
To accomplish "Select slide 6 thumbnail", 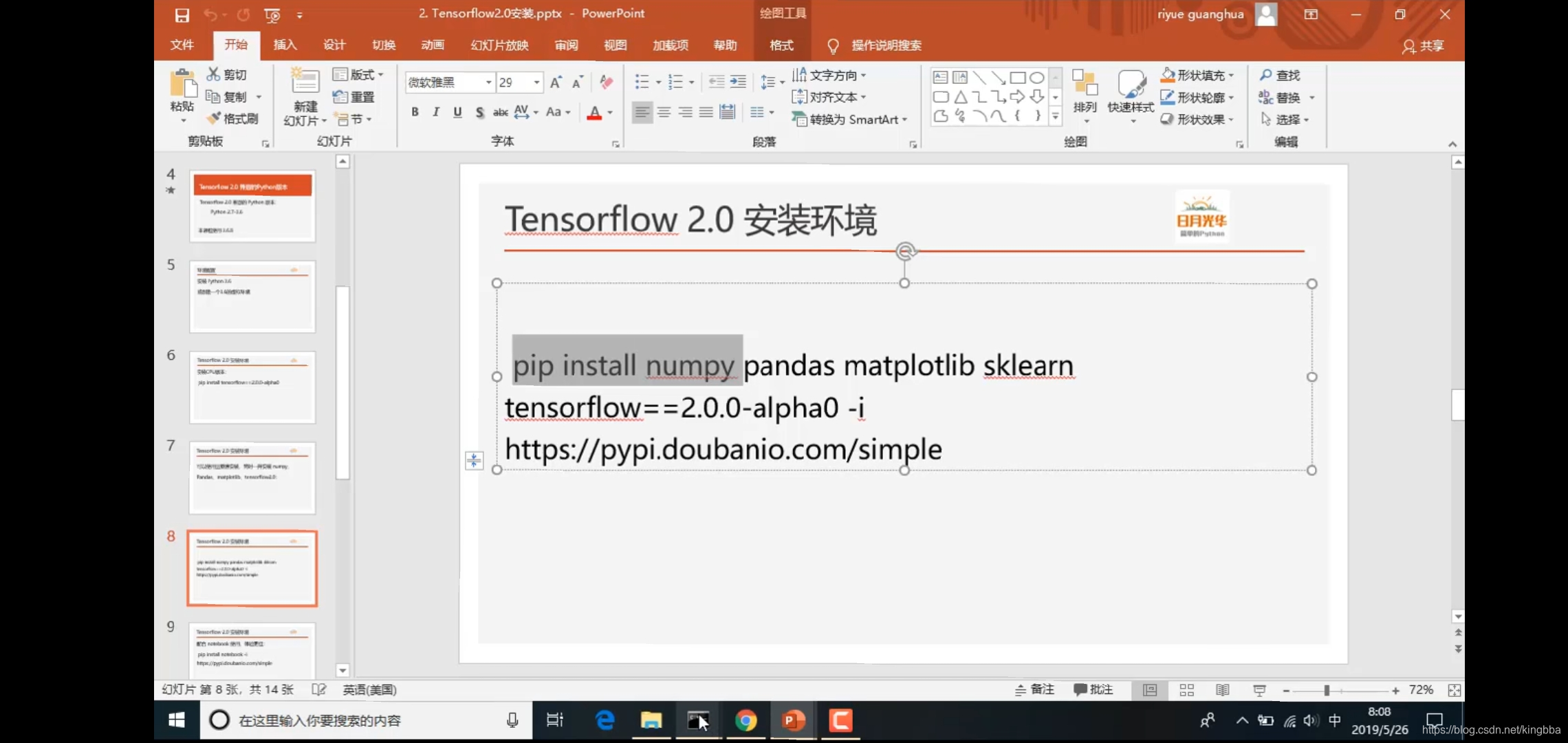I will 252,387.
